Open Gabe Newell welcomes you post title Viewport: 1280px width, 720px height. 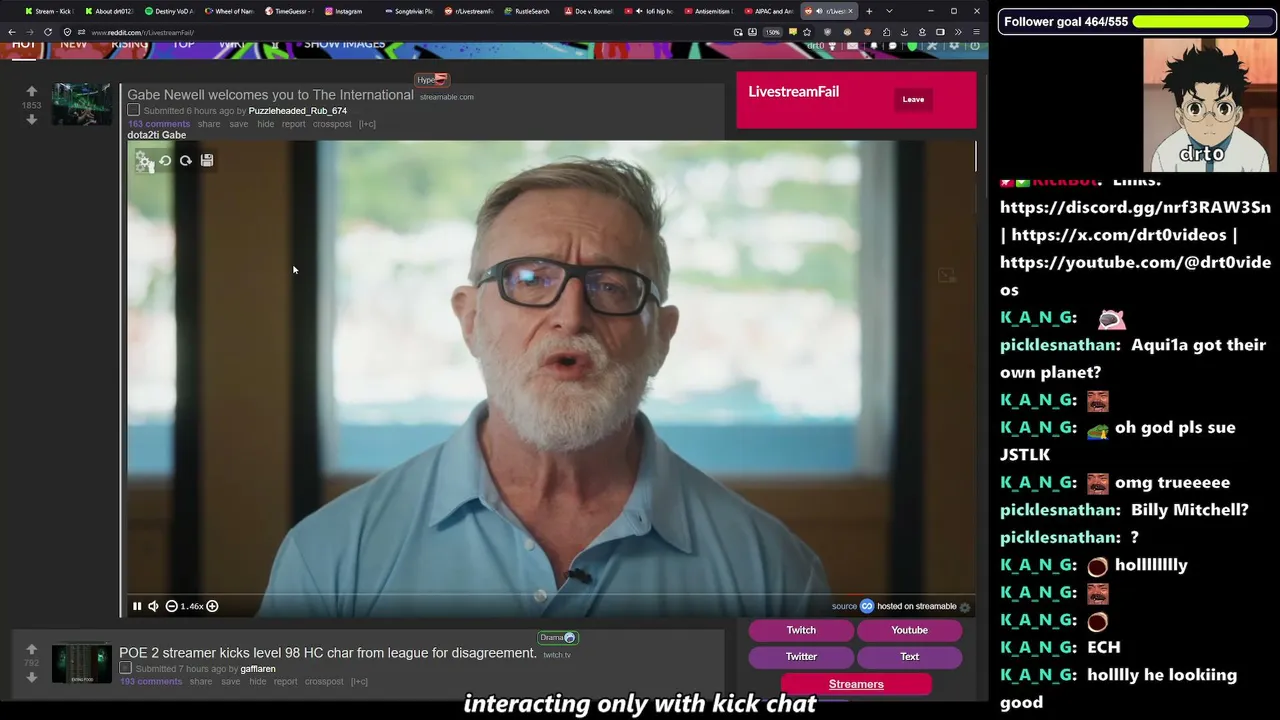(x=270, y=95)
